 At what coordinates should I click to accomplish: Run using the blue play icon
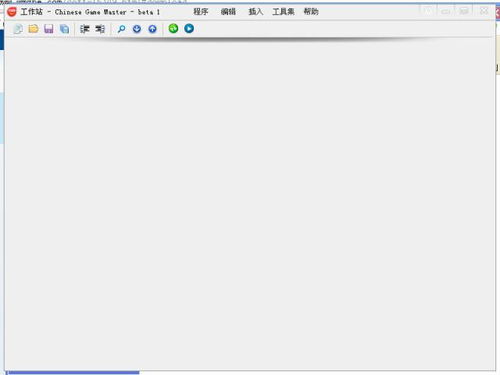[189, 28]
